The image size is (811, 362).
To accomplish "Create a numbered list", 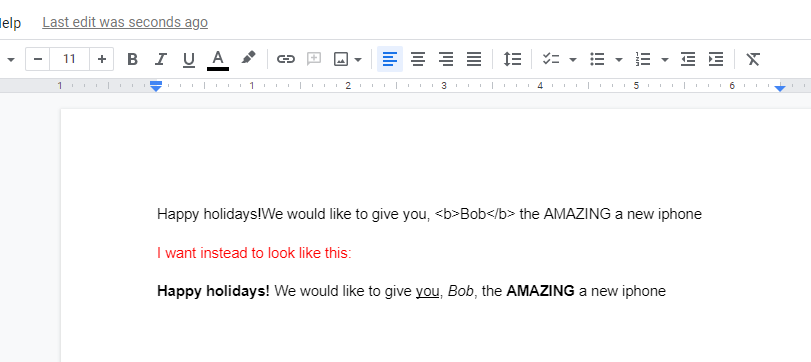I will (643, 59).
